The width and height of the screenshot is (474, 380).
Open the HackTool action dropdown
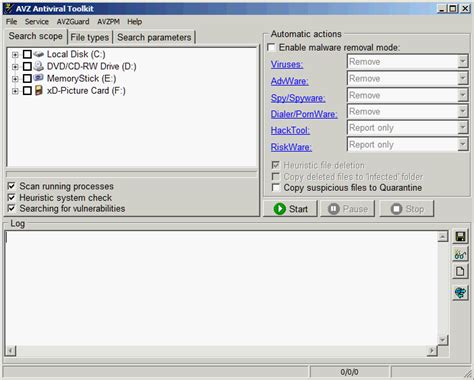click(x=462, y=128)
